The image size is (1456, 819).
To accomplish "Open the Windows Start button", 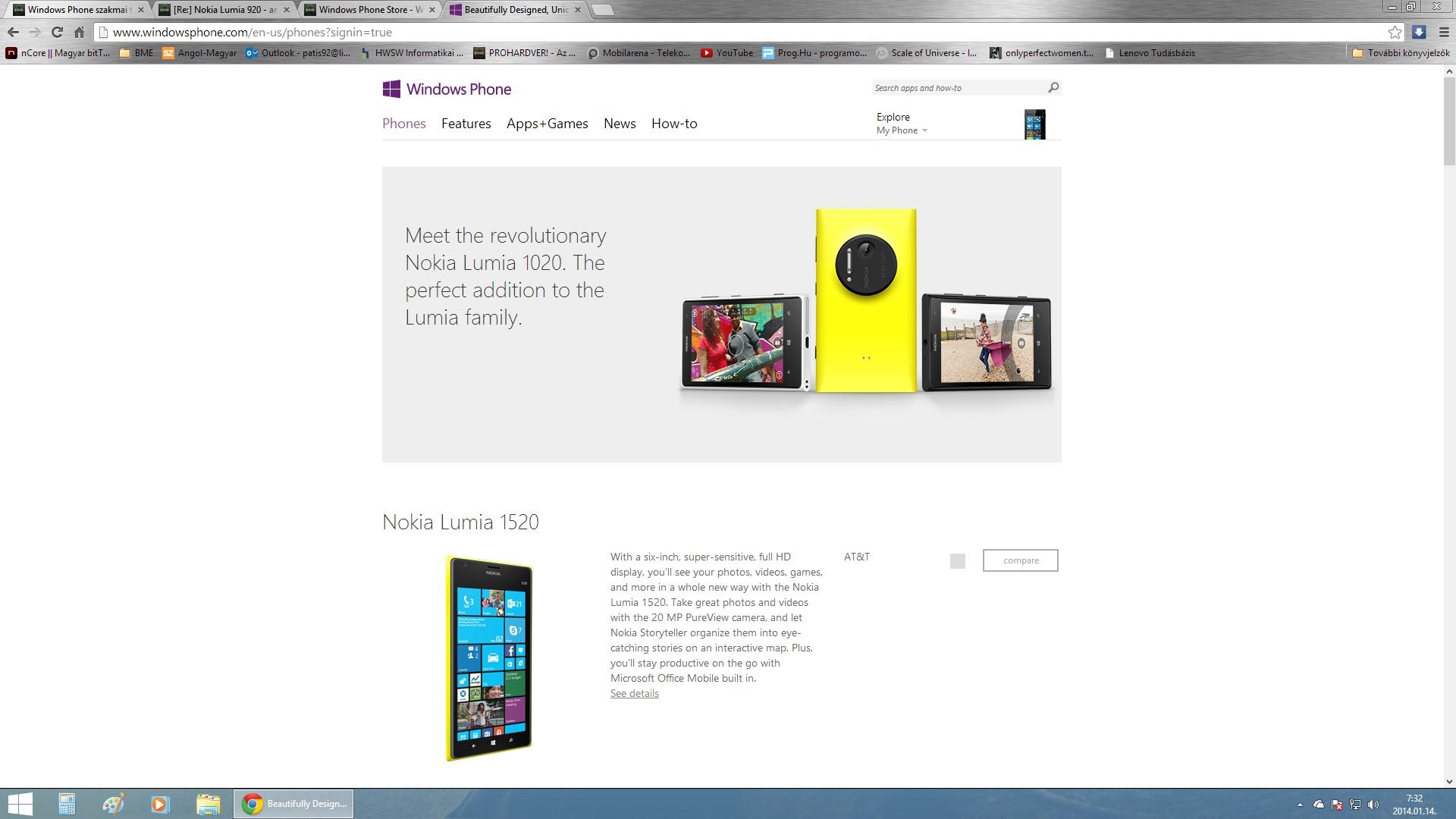I will coord(20,803).
